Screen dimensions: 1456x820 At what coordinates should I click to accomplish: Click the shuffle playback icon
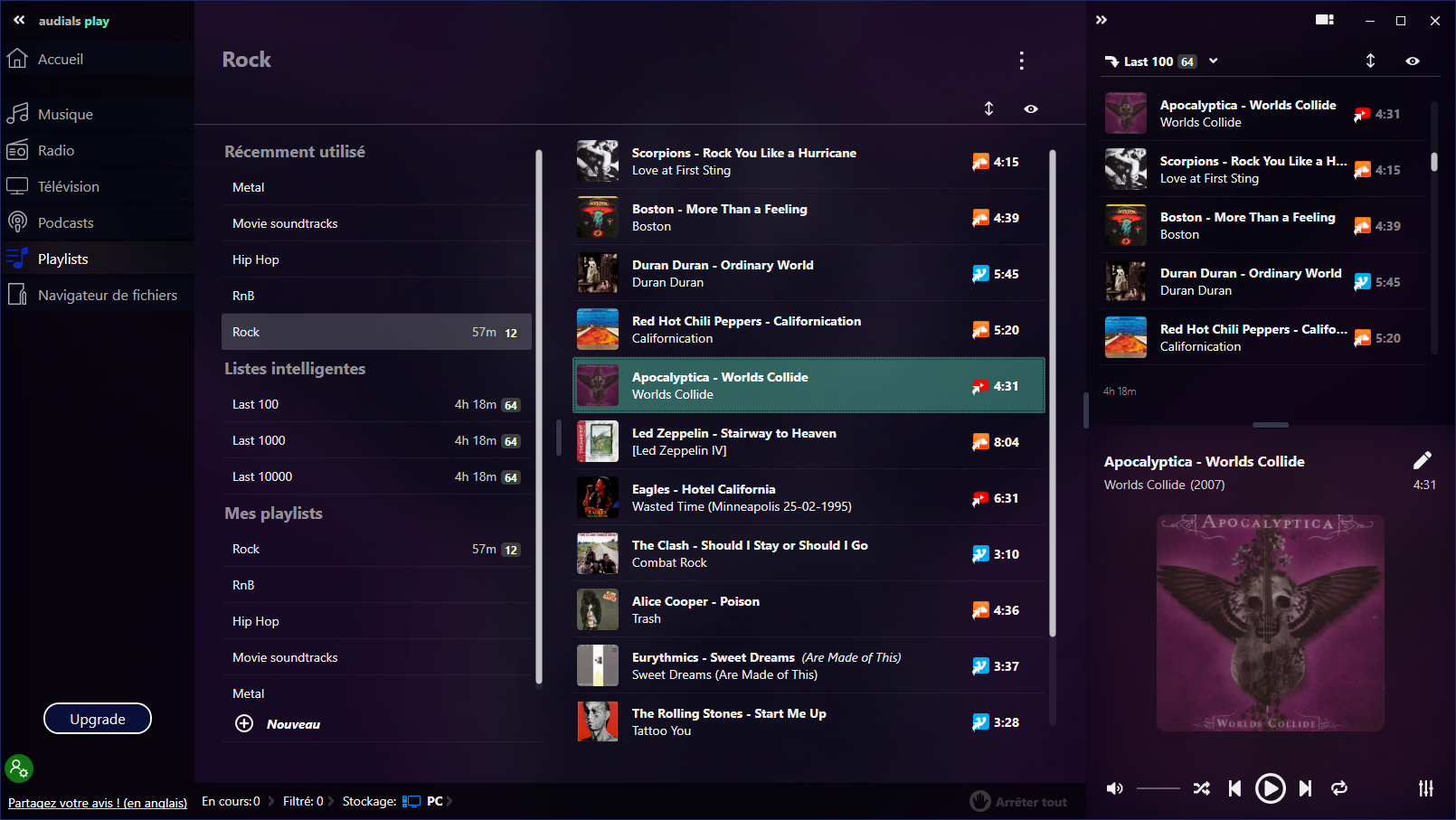pos(1201,788)
